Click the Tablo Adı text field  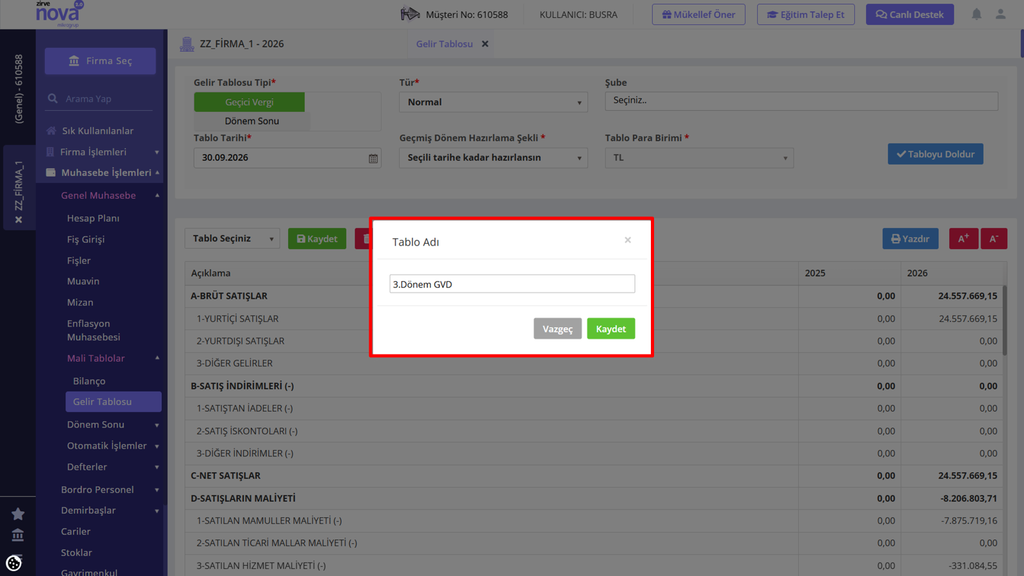pos(512,284)
